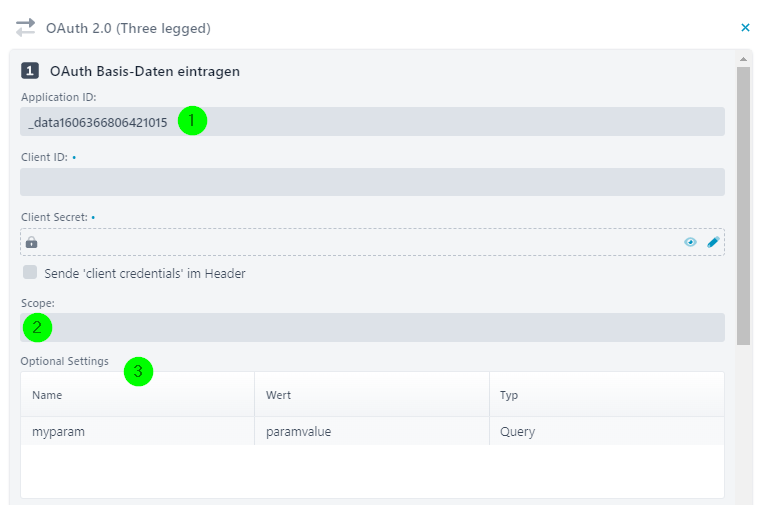Viewport: 762px width, 505px height.
Task: Click green annotation marker 2
Action: point(37,328)
